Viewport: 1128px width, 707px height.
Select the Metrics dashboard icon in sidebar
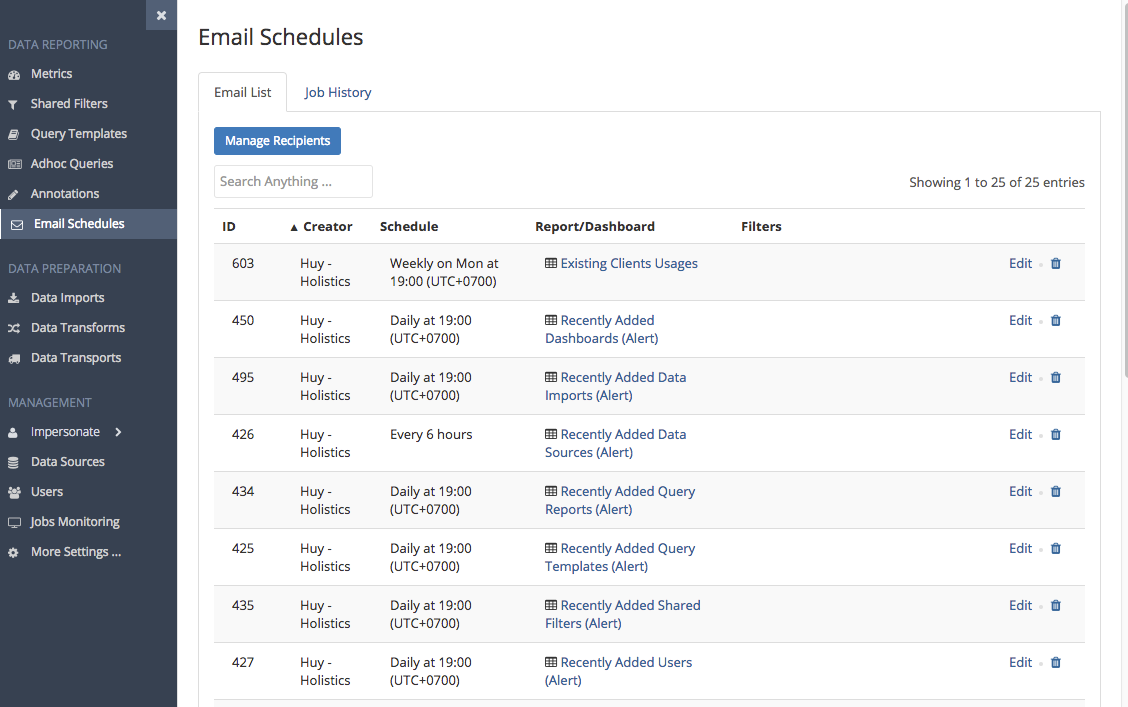pyautogui.click(x=14, y=73)
